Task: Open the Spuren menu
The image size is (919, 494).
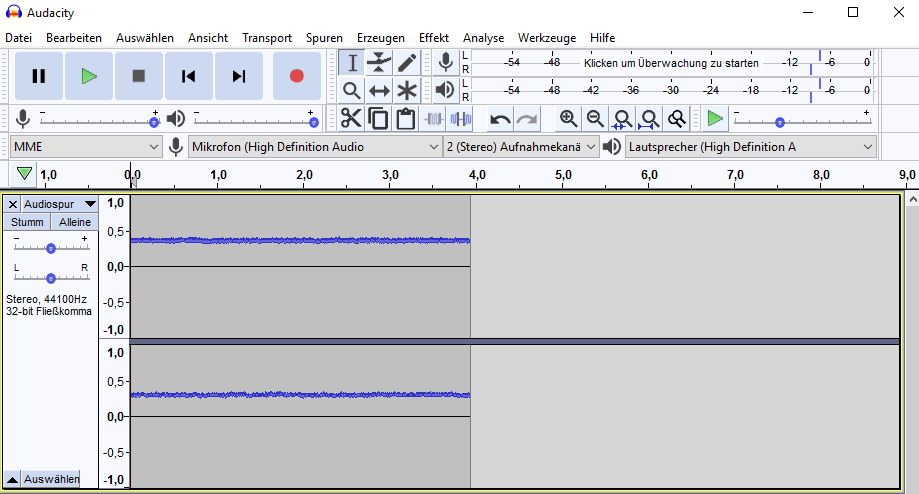Action: coord(324,38)
